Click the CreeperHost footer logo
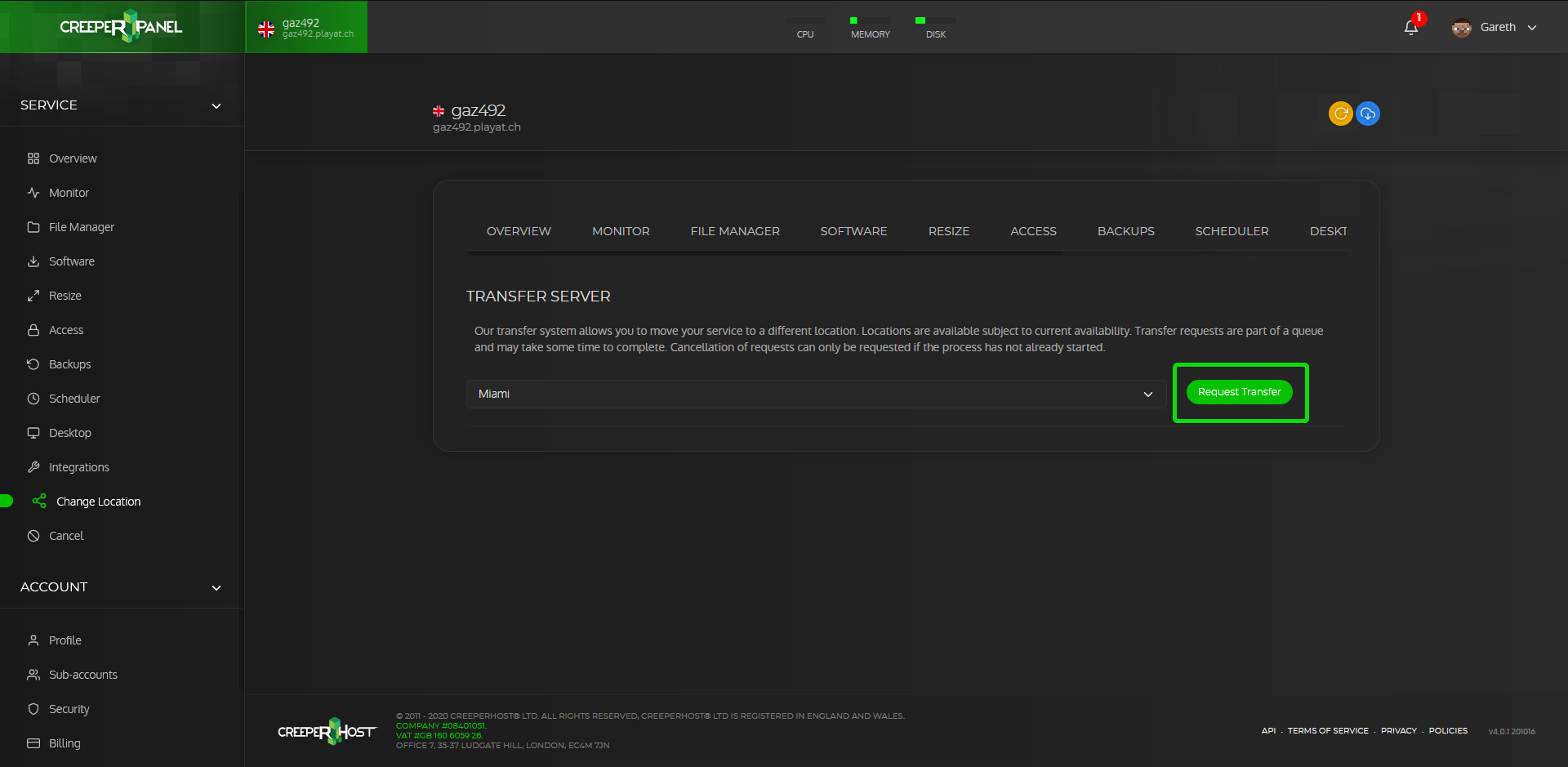This screenshot has width=1568, height=767. [x=327, y=731]
